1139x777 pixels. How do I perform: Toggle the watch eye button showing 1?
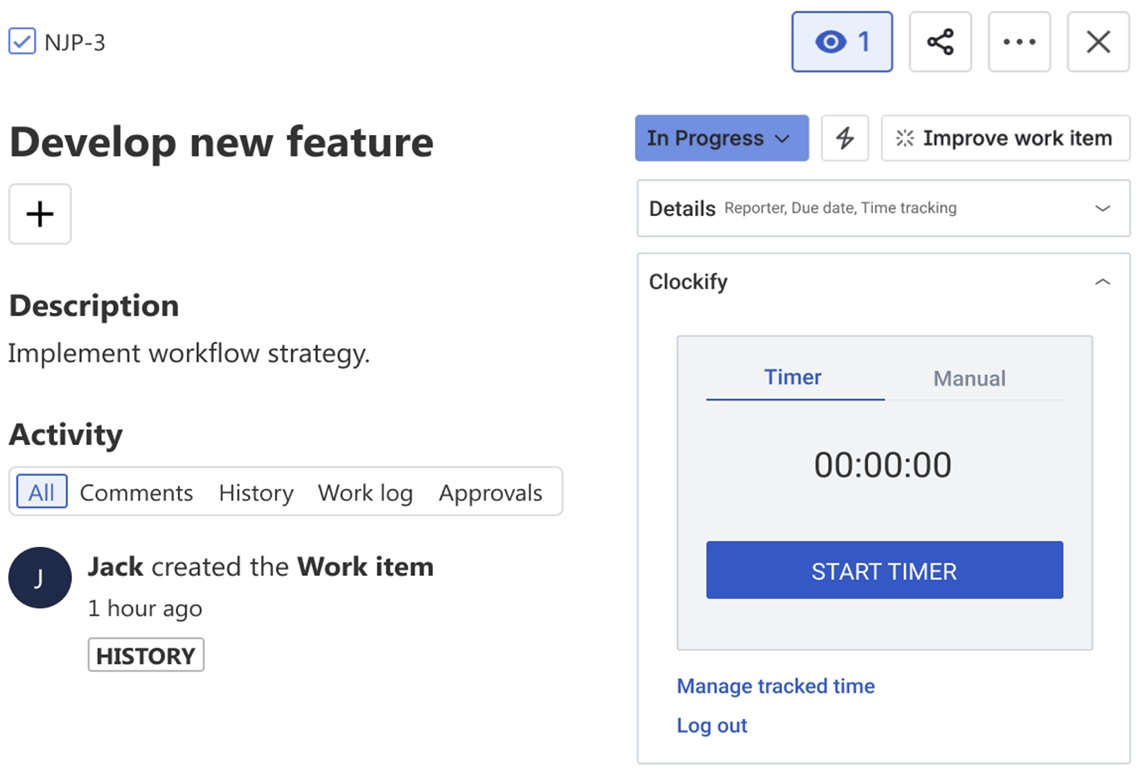pyautogui.click(x=842, y=41)
